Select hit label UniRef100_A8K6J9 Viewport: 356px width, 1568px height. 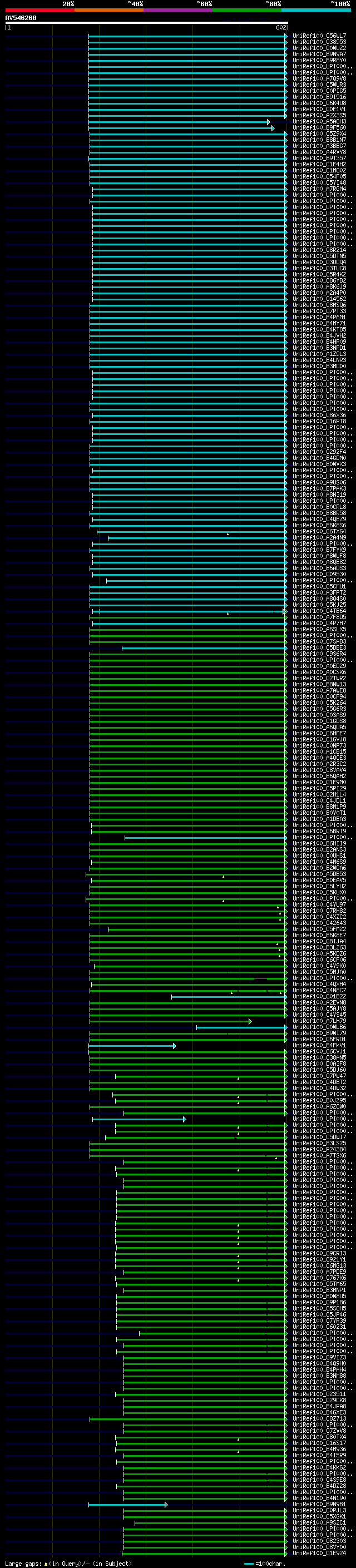(x=319, y=286)
